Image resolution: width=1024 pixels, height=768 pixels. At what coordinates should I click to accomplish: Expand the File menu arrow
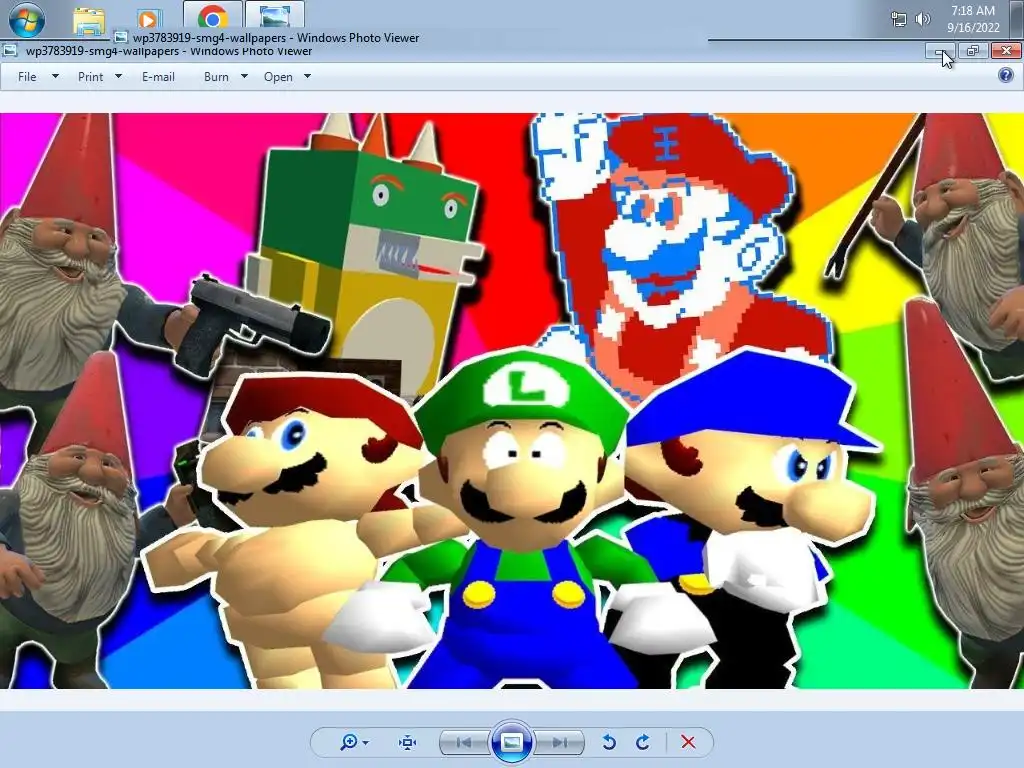tap(56, 76)
